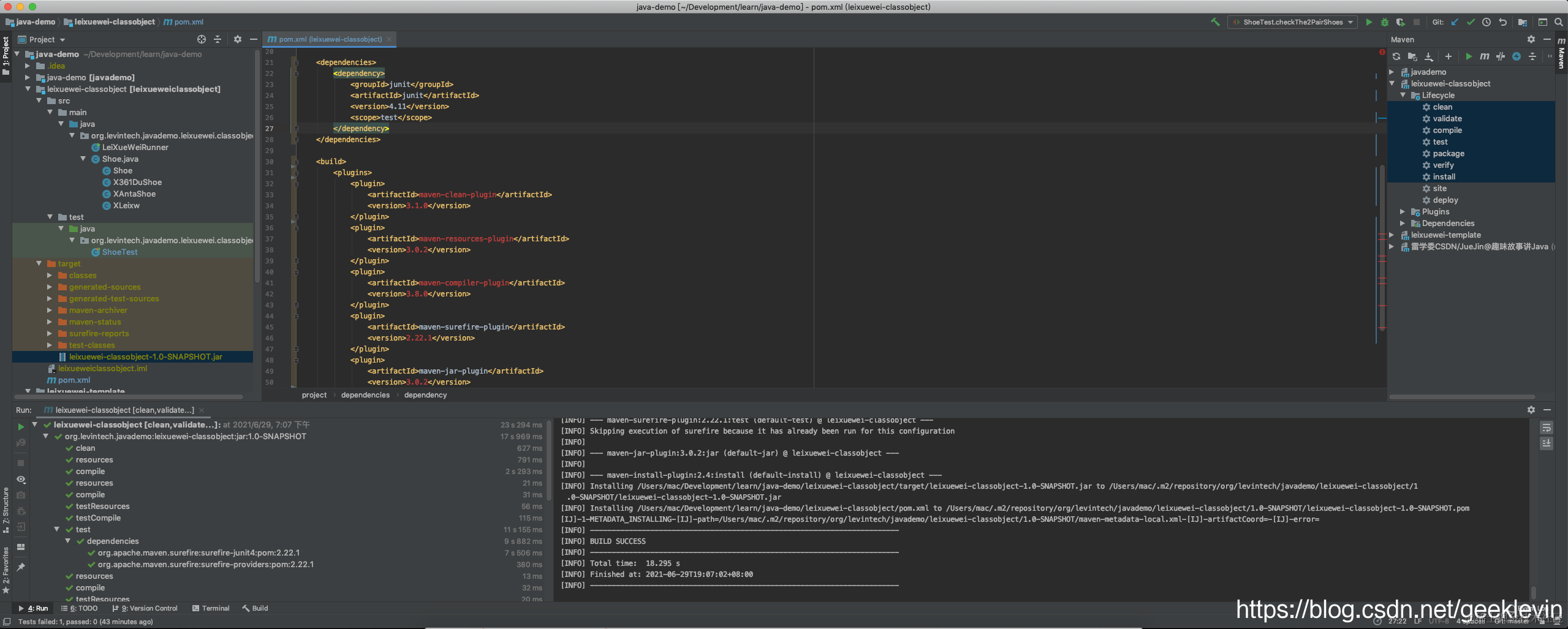Download Maven sources and documentation
Image resolution: width=1568 pixels, height=629 pixels.
coord(1429,56)
